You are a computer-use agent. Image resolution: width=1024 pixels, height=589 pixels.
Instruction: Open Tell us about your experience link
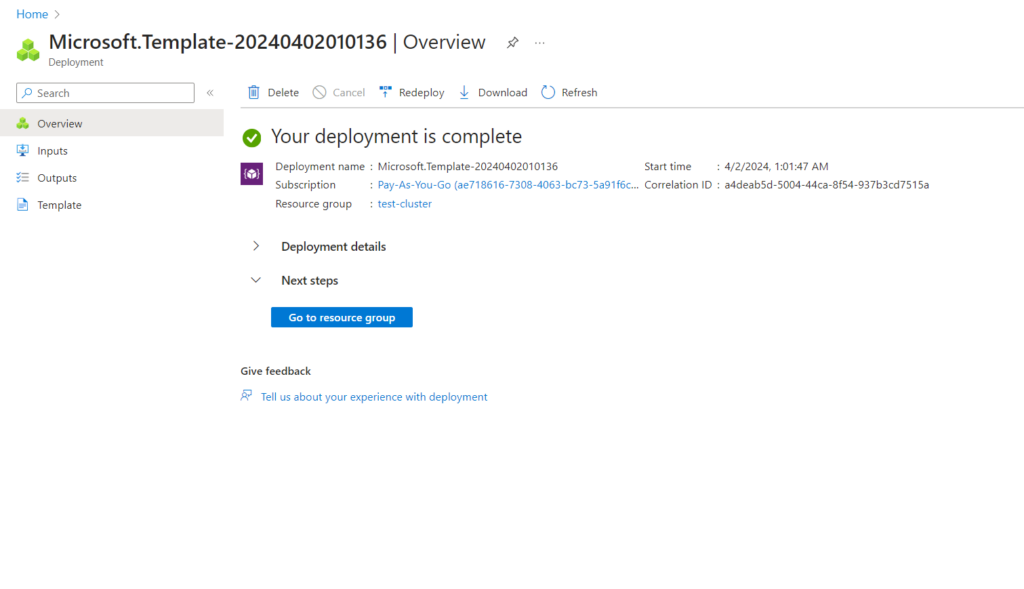[x=374, y=397]
